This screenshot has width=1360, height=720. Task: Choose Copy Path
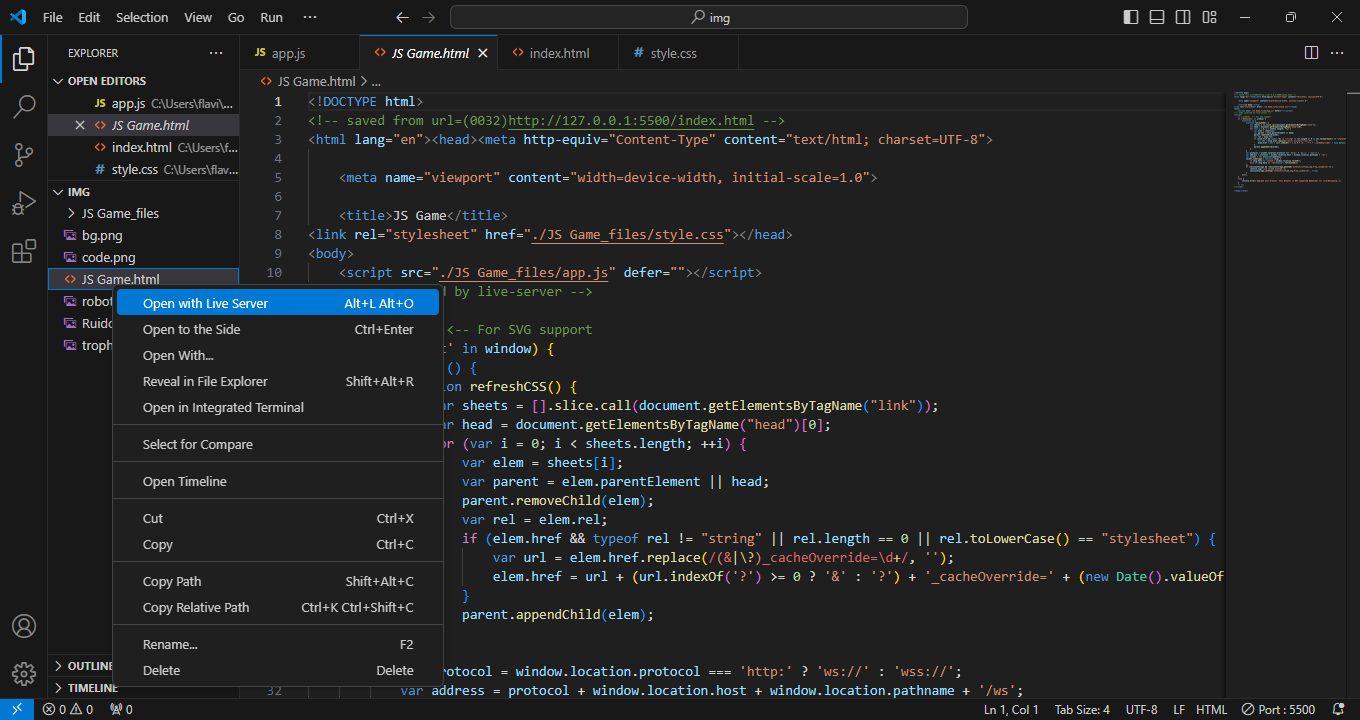tap(277, 581)
